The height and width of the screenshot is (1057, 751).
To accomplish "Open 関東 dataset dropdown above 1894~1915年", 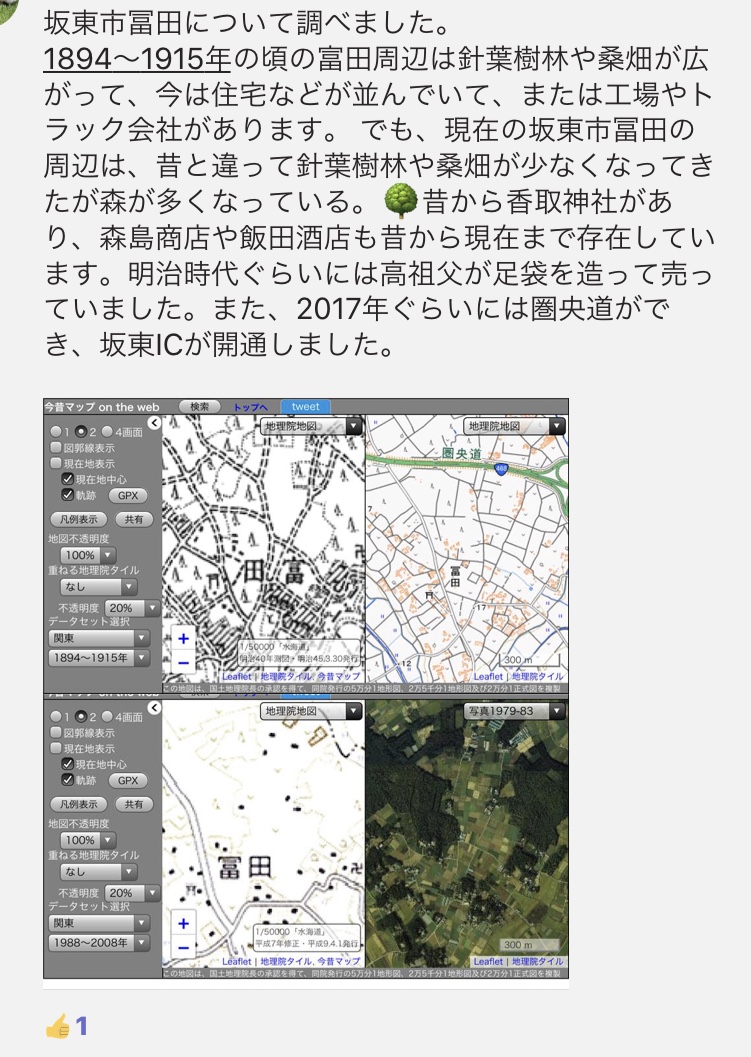I will 99,638.
